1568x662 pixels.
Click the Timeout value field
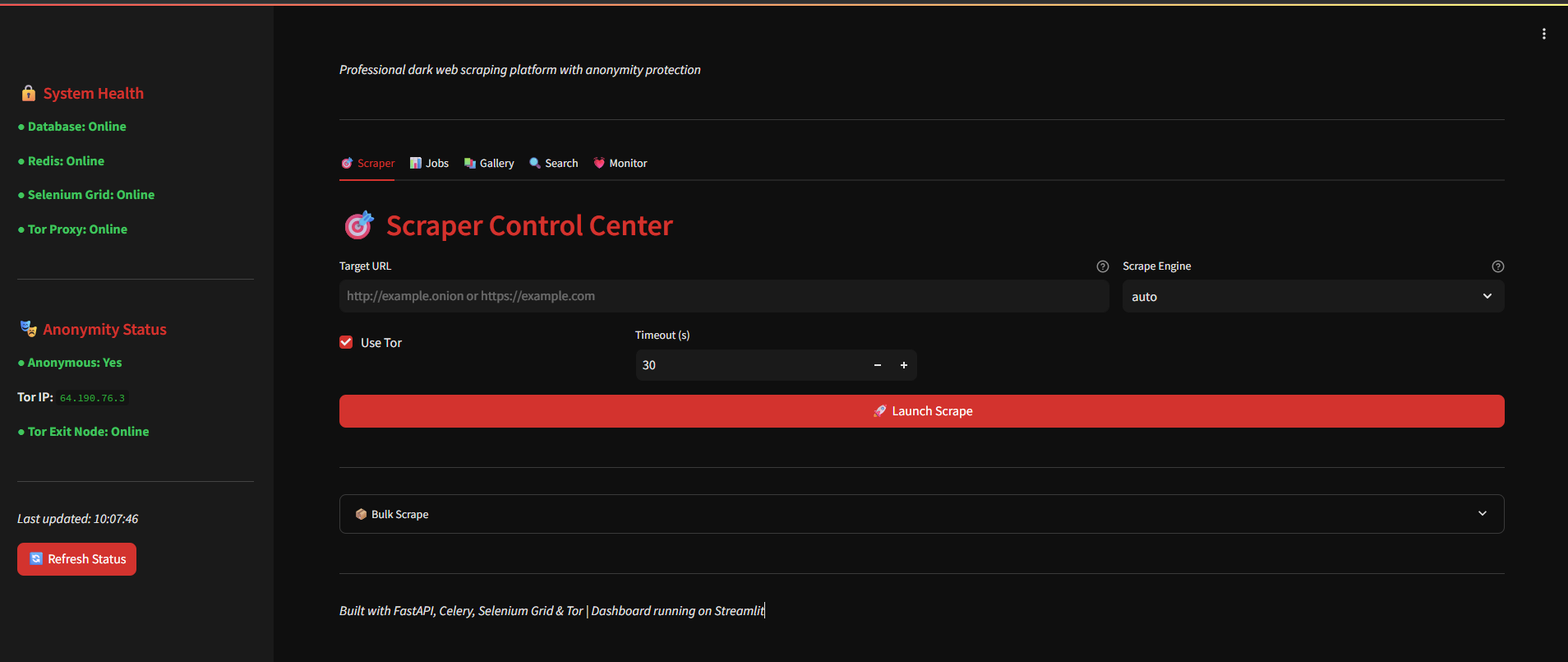pos(750,365)
